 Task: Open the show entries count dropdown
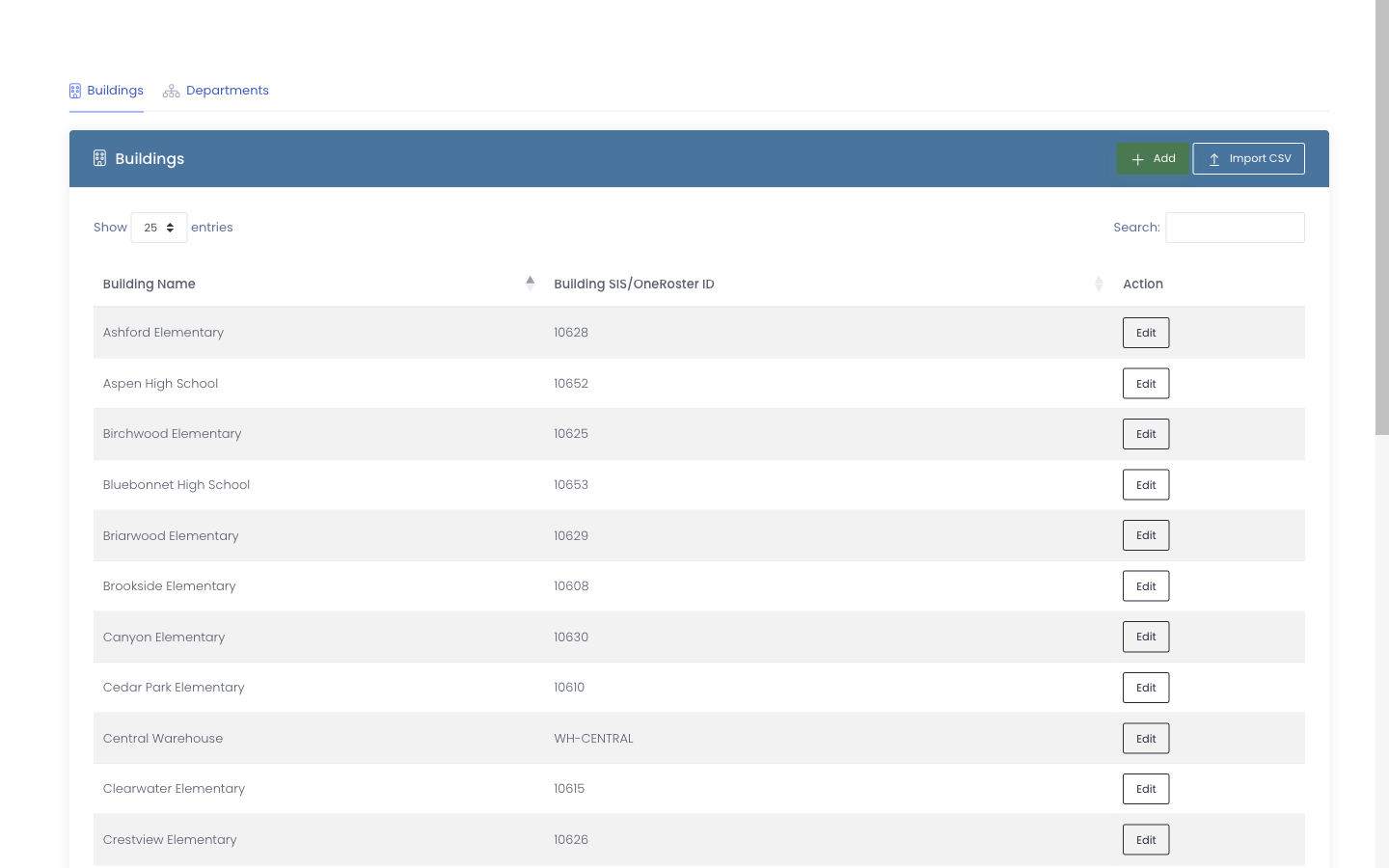tap(159, 228)
